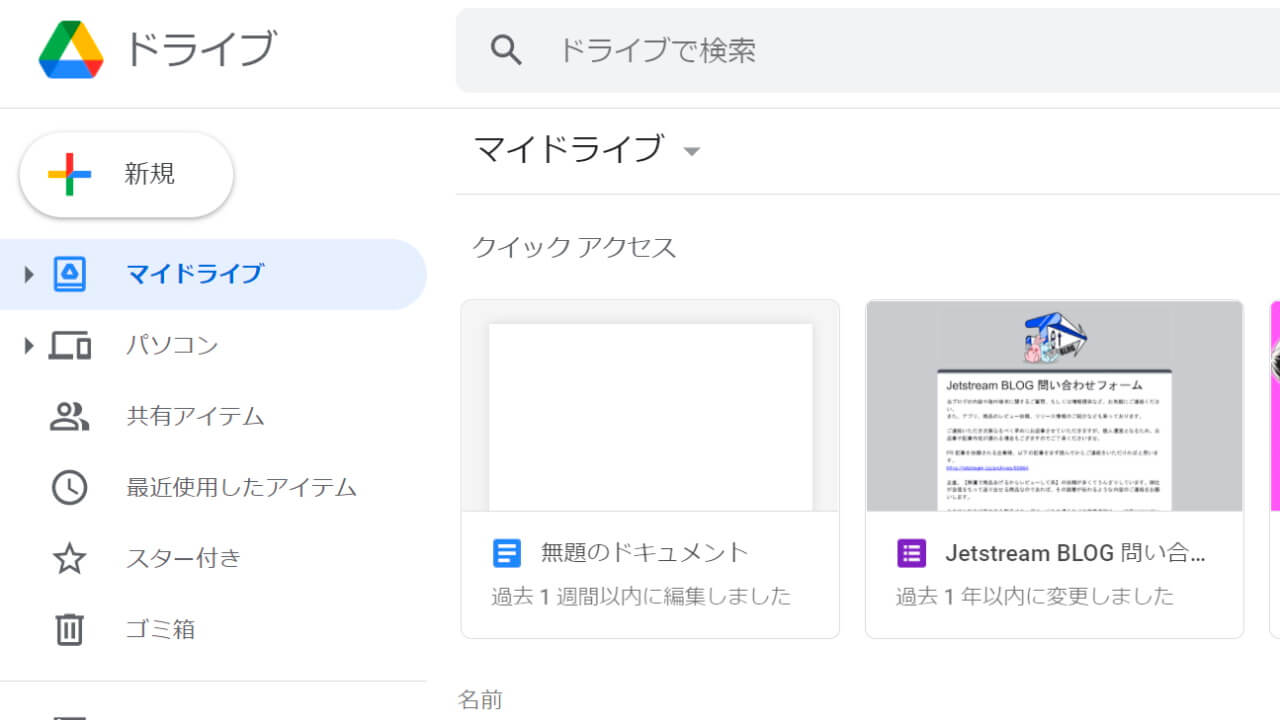Select スター付き in the sidebar

(184, 559)
